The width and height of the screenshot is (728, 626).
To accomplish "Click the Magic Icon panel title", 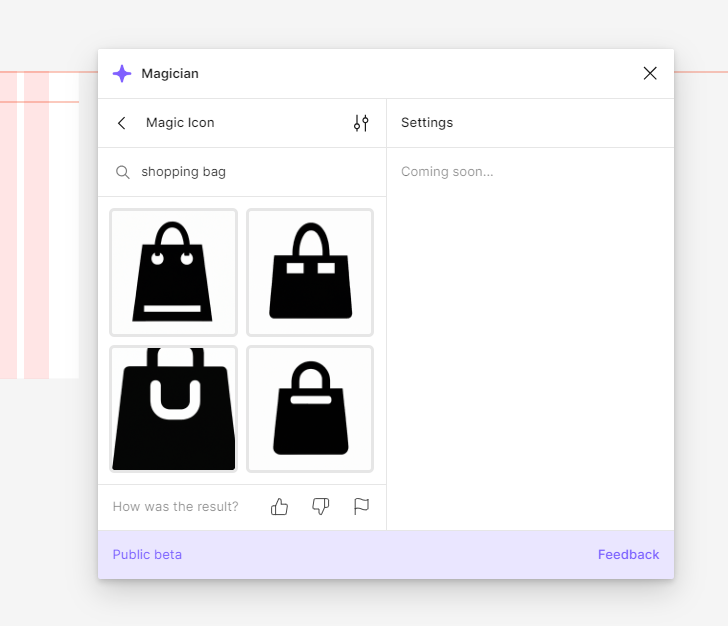I will click(x=180, y=123).
